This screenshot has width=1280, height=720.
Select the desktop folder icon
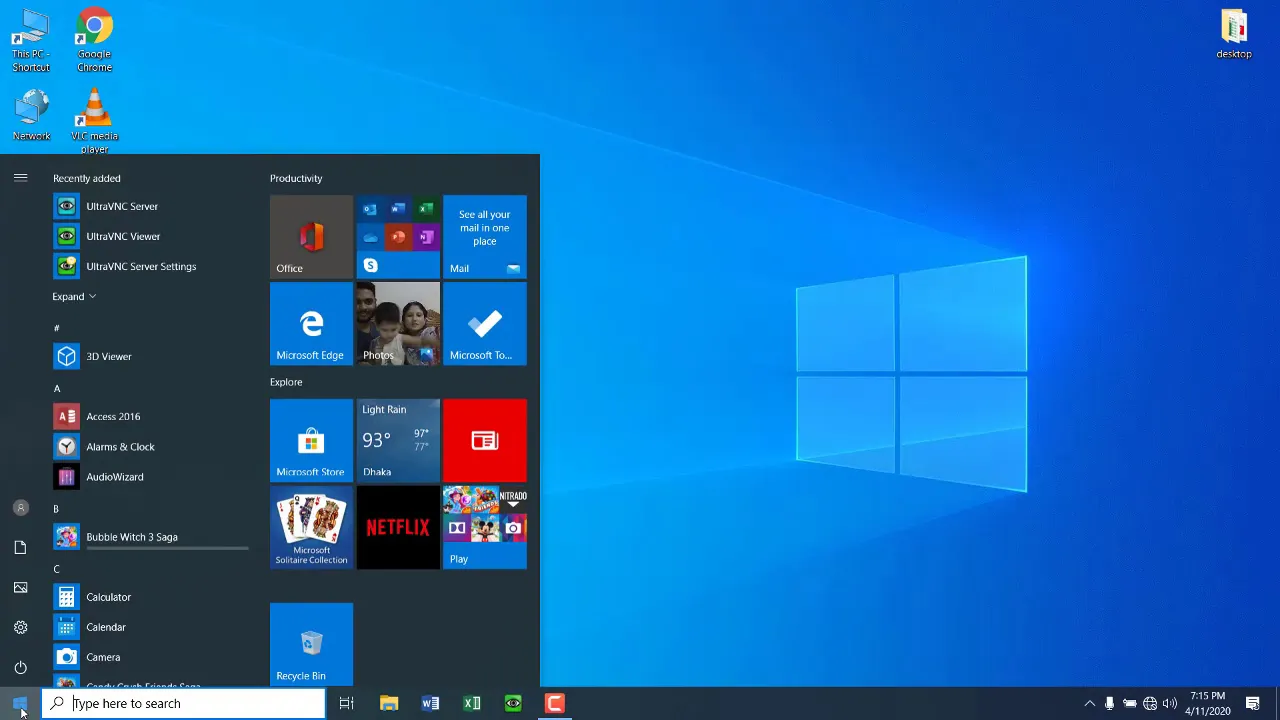[1234, 34]
